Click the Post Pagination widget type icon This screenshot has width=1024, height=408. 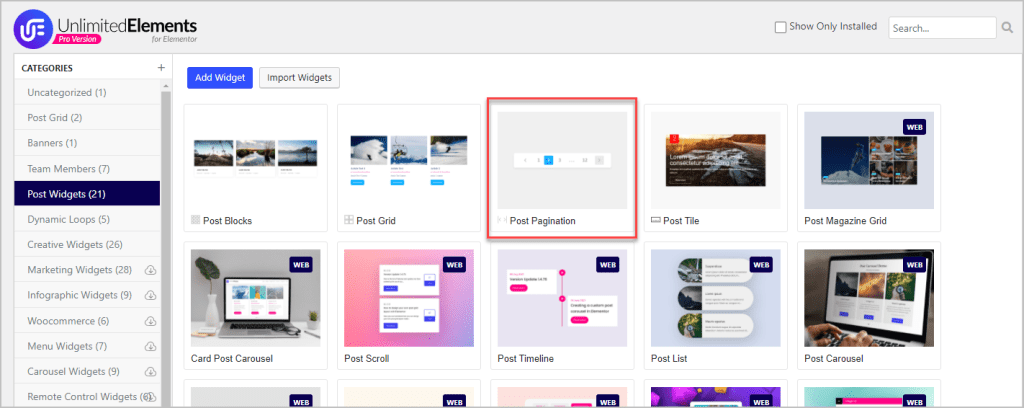point(502,221)
